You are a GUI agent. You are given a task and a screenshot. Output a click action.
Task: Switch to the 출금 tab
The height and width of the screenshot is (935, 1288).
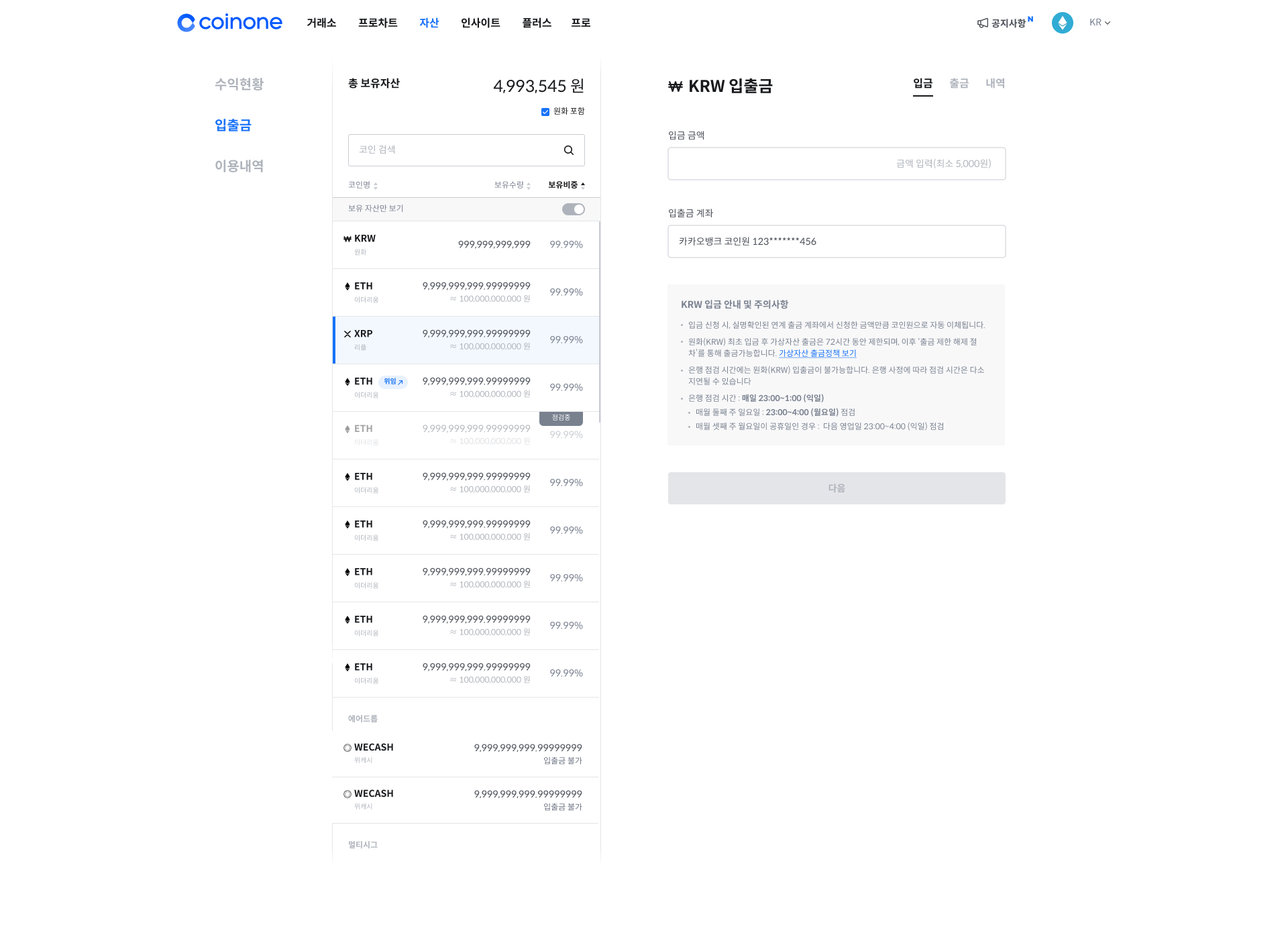point(959,84)
